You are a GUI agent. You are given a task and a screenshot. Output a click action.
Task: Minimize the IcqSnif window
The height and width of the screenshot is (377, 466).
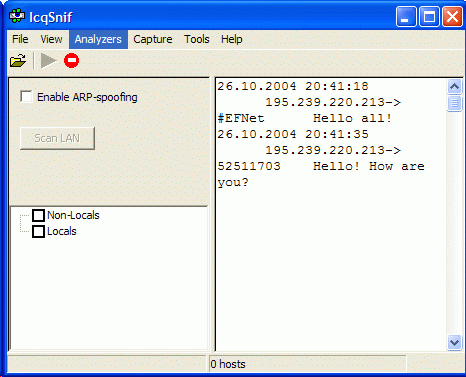[x=406, y=16]
